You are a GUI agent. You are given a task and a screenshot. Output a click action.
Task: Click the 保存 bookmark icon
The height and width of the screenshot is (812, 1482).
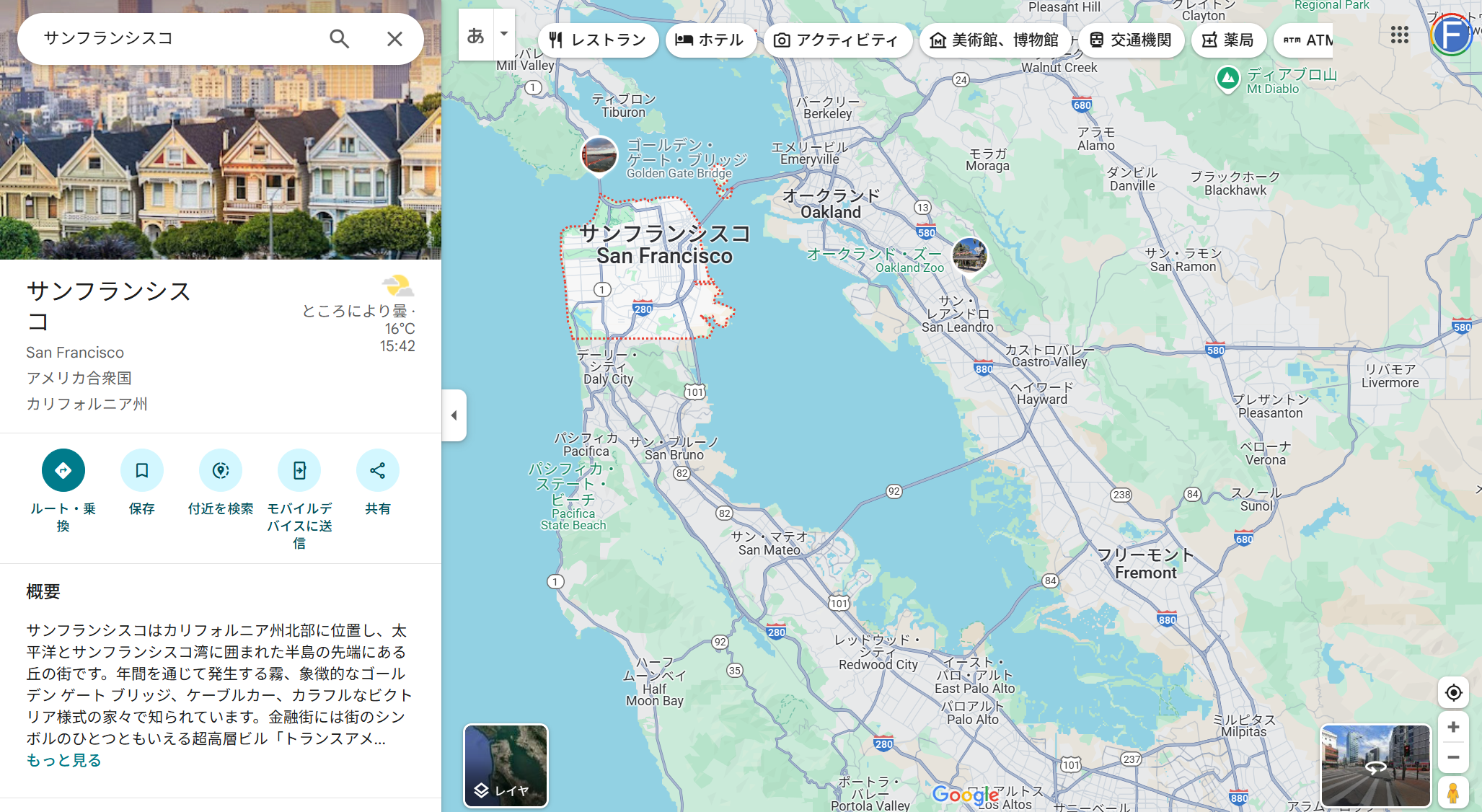click(x=142, y=470)
